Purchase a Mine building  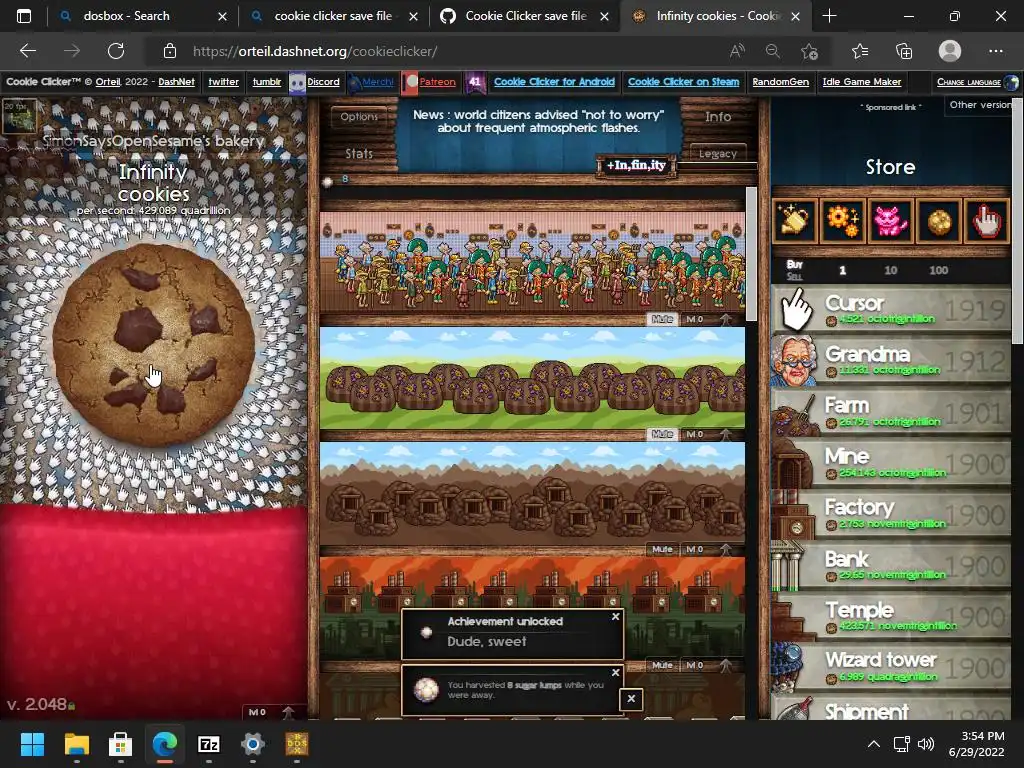[x=891, y=462]
